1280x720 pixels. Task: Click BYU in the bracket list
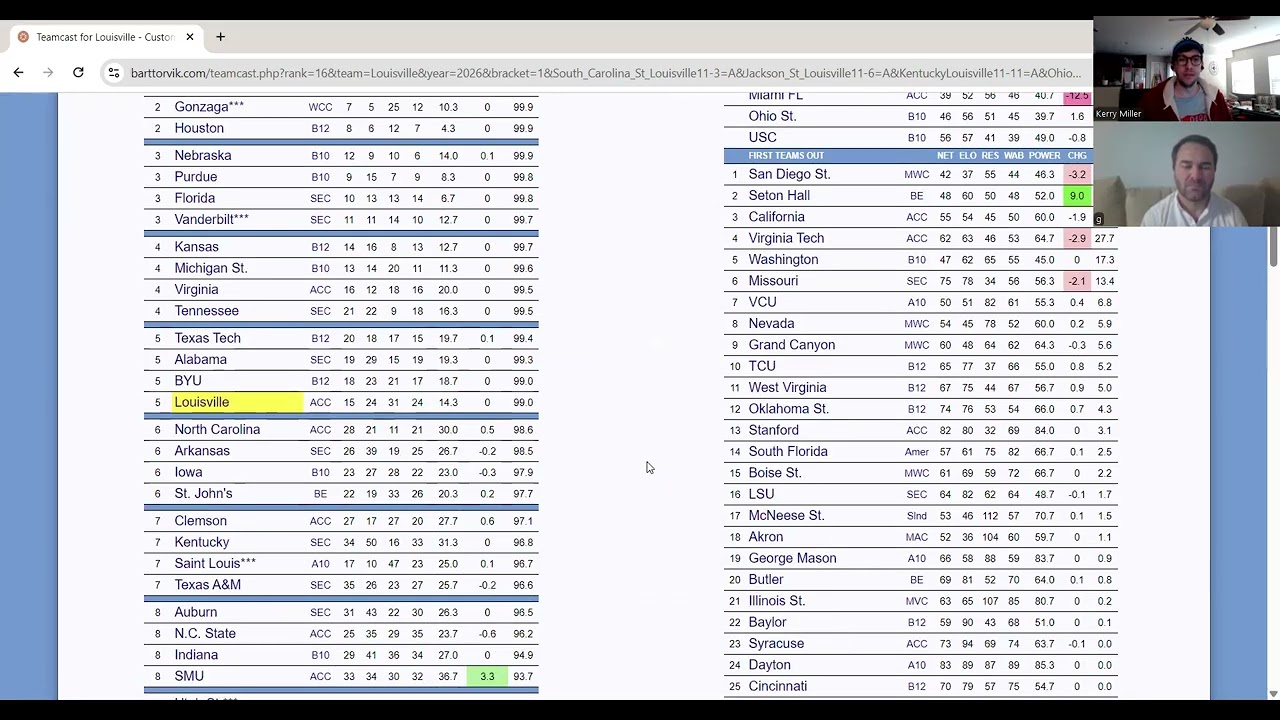pyautogui.click(x=188, y=381)
